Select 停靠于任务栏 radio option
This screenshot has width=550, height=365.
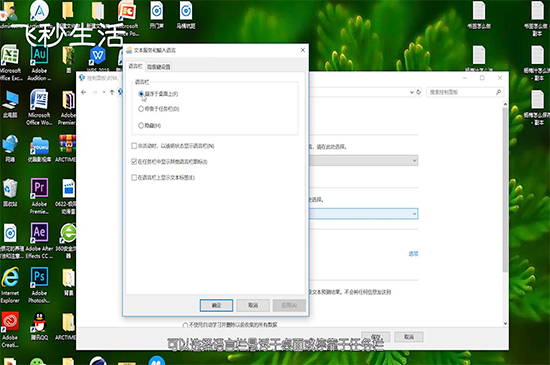click(141, 109)
